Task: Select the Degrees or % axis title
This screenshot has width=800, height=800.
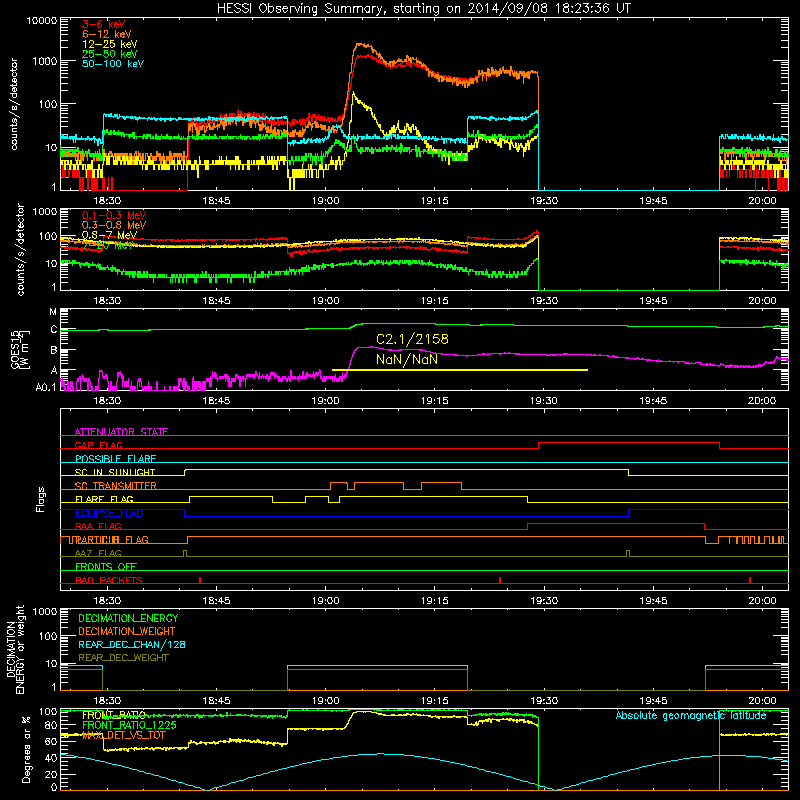Action: tap(26, 749)
